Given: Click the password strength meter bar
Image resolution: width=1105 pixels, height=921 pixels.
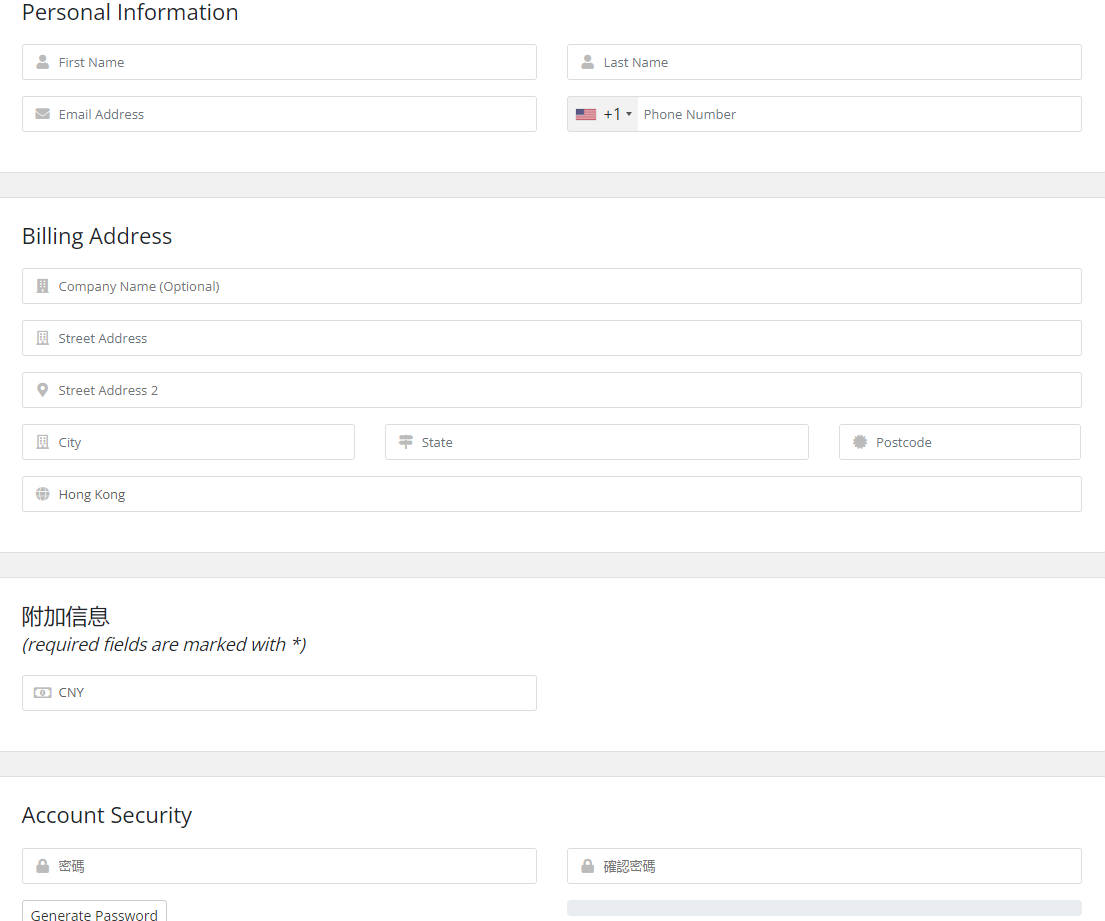Looking at the screenshot, I should [824, 908].
